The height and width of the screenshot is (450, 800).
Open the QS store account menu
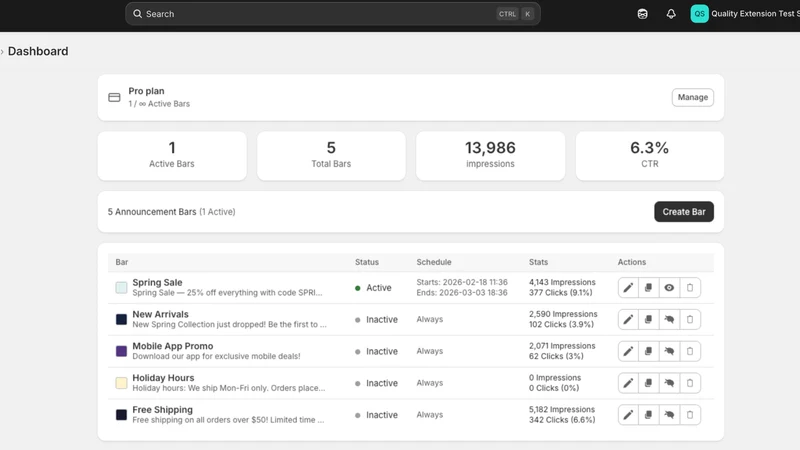pyautogui.click(x=744, y=14)
